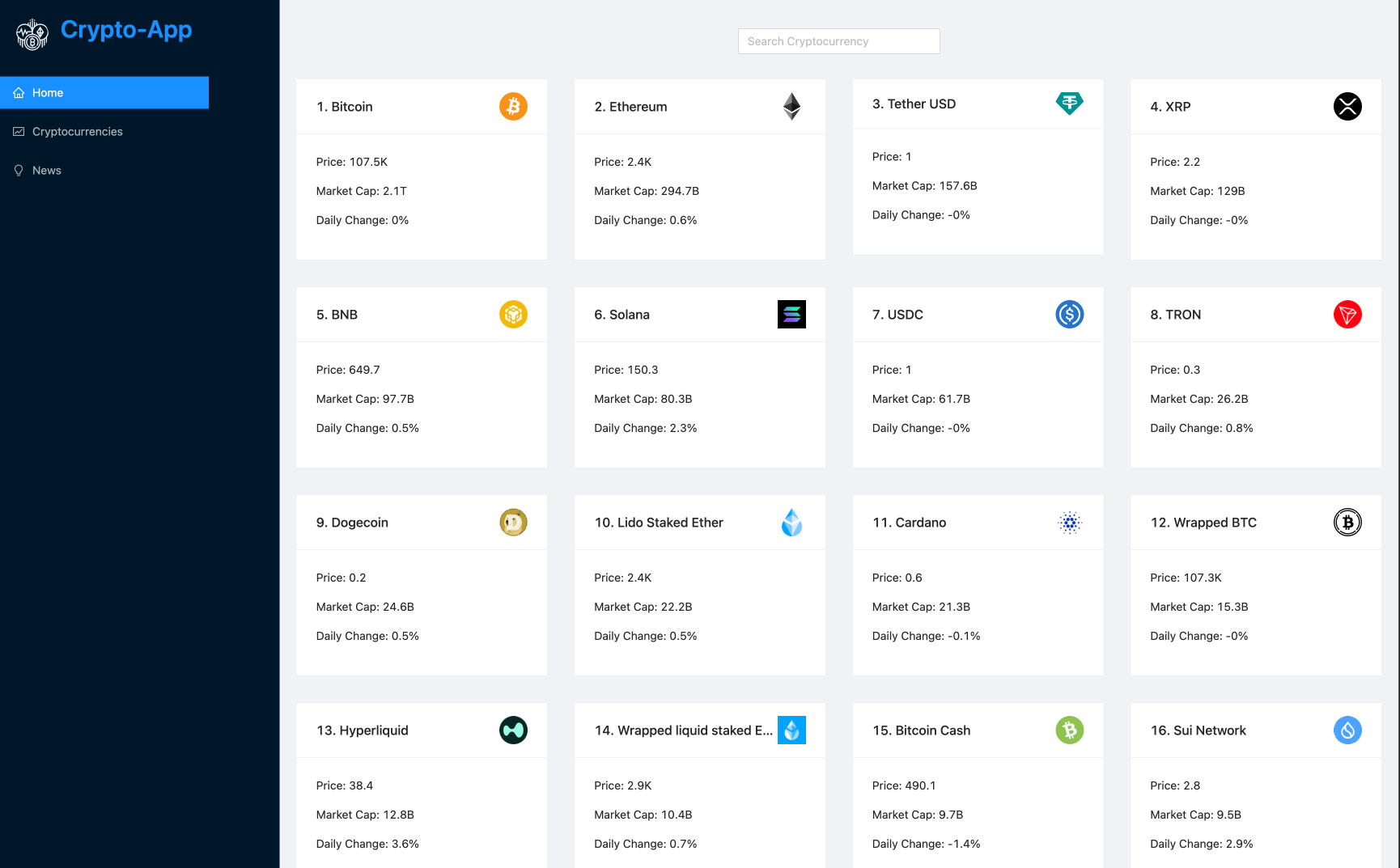The image size is (1400, 868).
Task: Open the 12. Wrapped BTC card title
Action: 1203,523
